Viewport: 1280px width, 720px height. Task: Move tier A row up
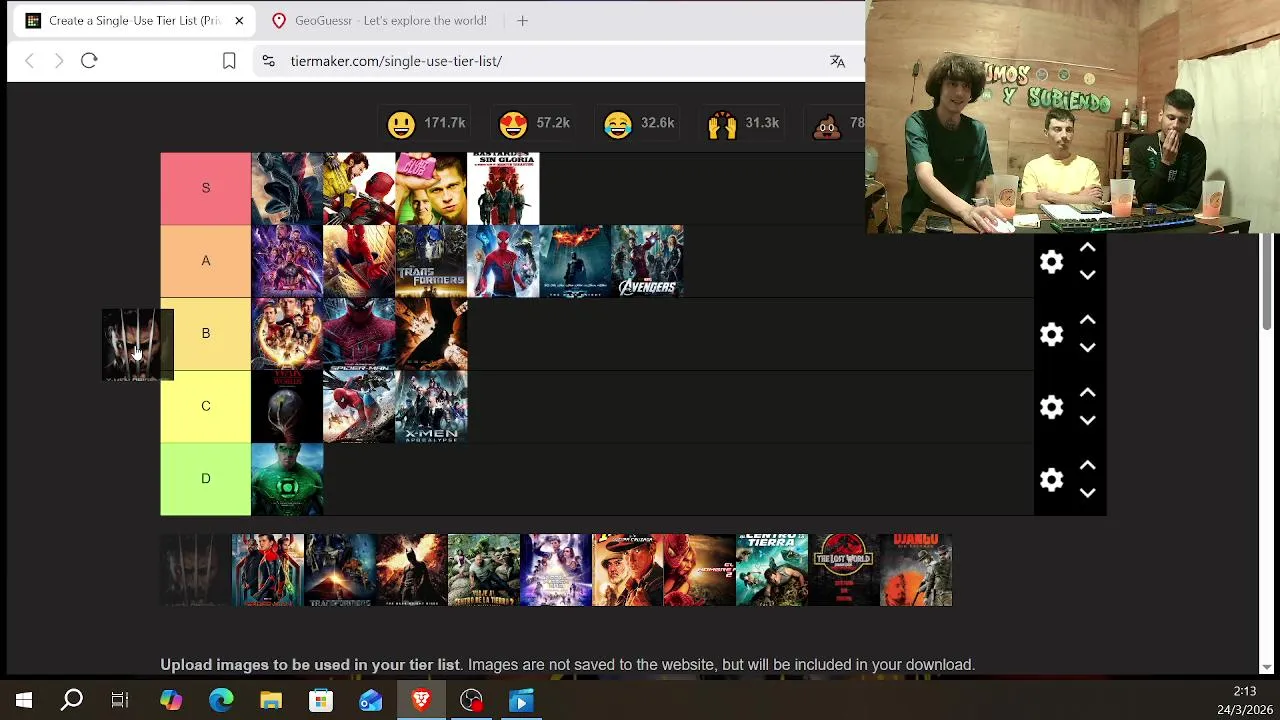pyautogui.click(x=1087, y=248)
